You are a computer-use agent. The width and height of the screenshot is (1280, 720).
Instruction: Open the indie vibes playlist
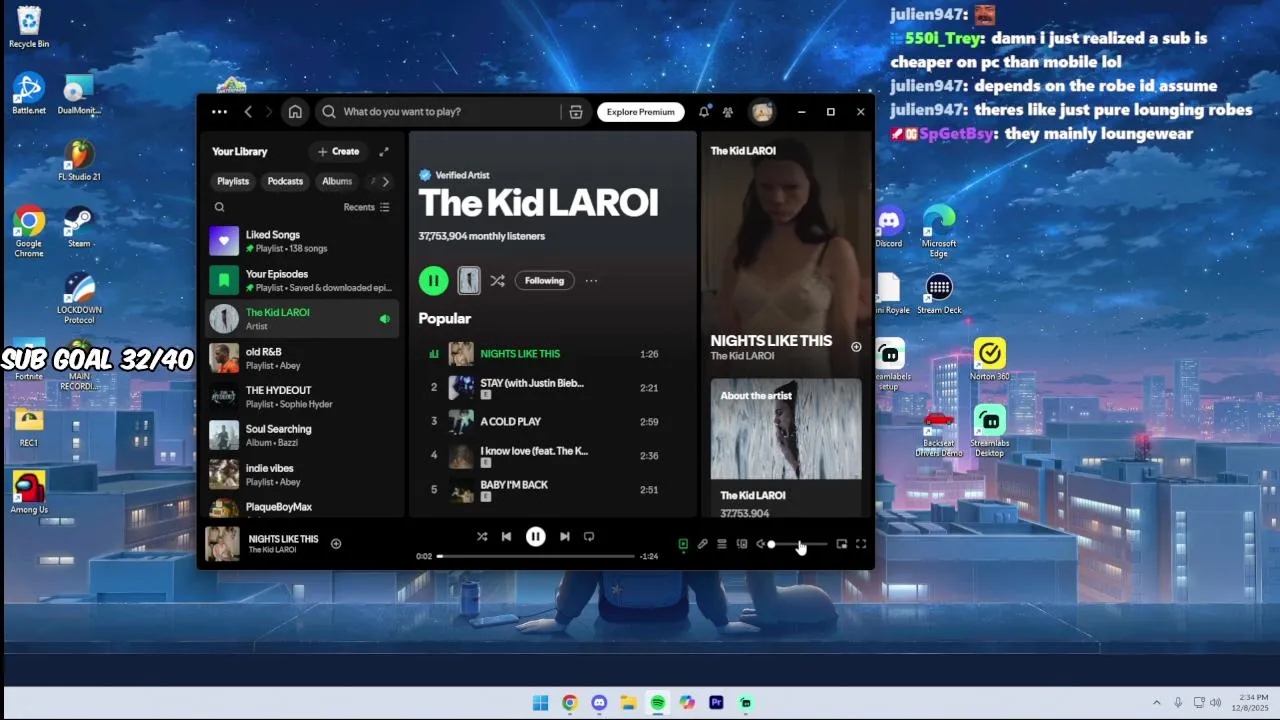[302, 474]
